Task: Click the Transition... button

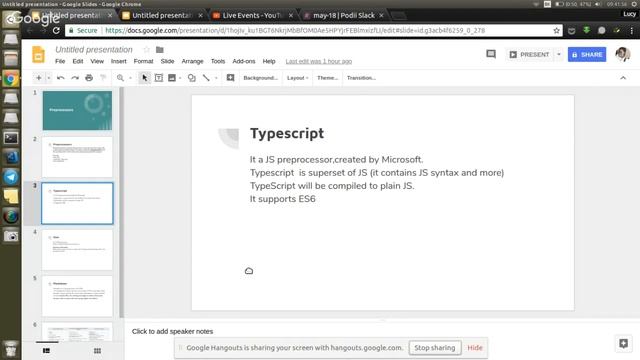Action: coord(361,78)
